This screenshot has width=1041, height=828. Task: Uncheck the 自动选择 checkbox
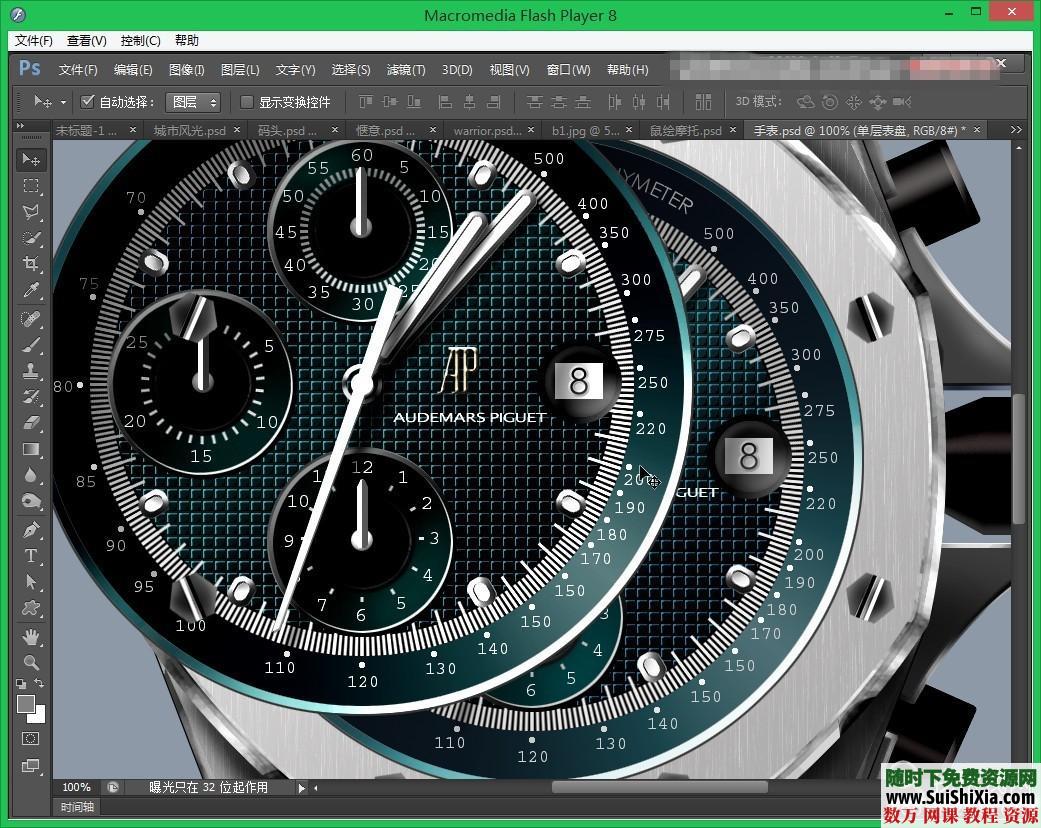[x=88, y=101]
